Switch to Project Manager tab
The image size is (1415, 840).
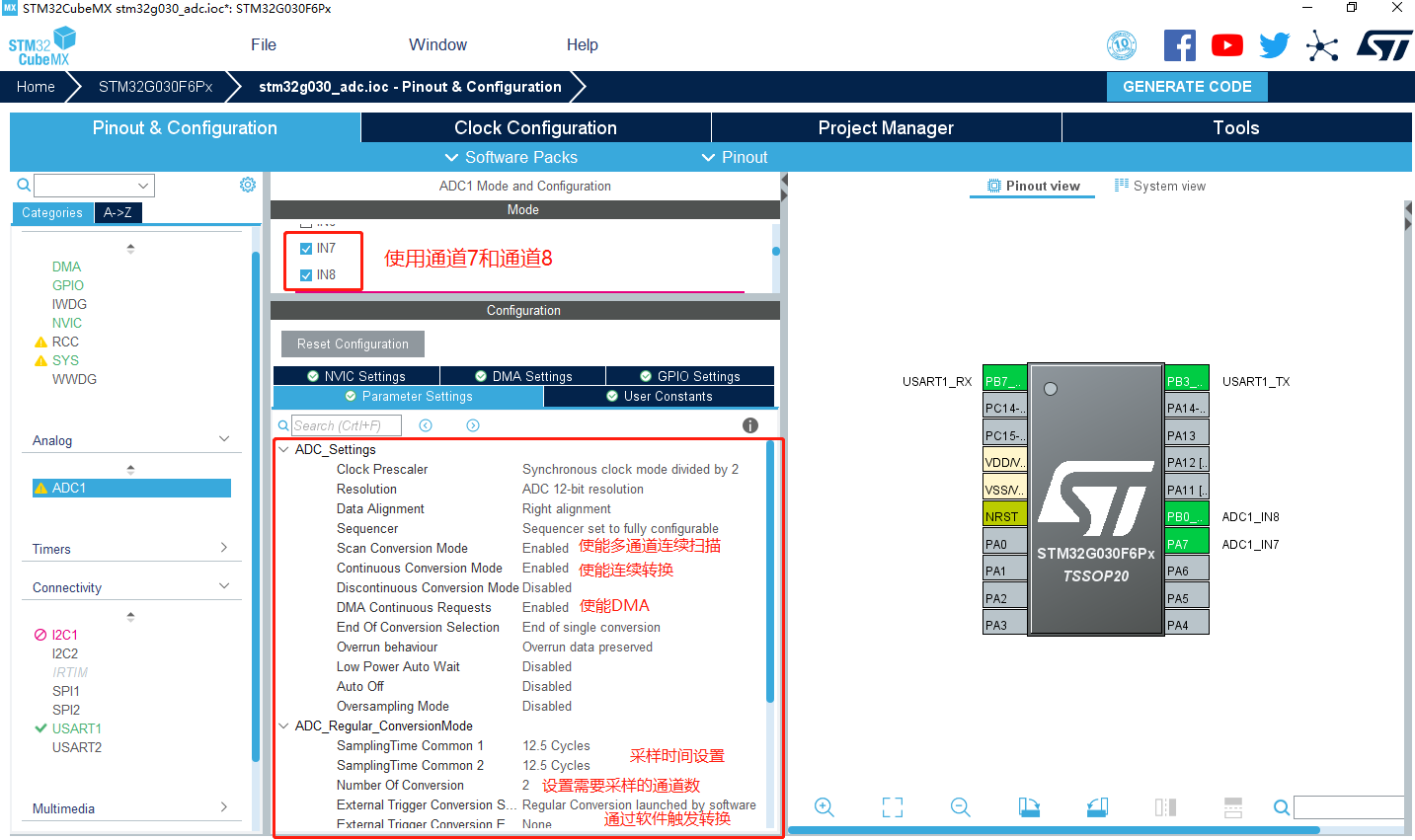886,127
